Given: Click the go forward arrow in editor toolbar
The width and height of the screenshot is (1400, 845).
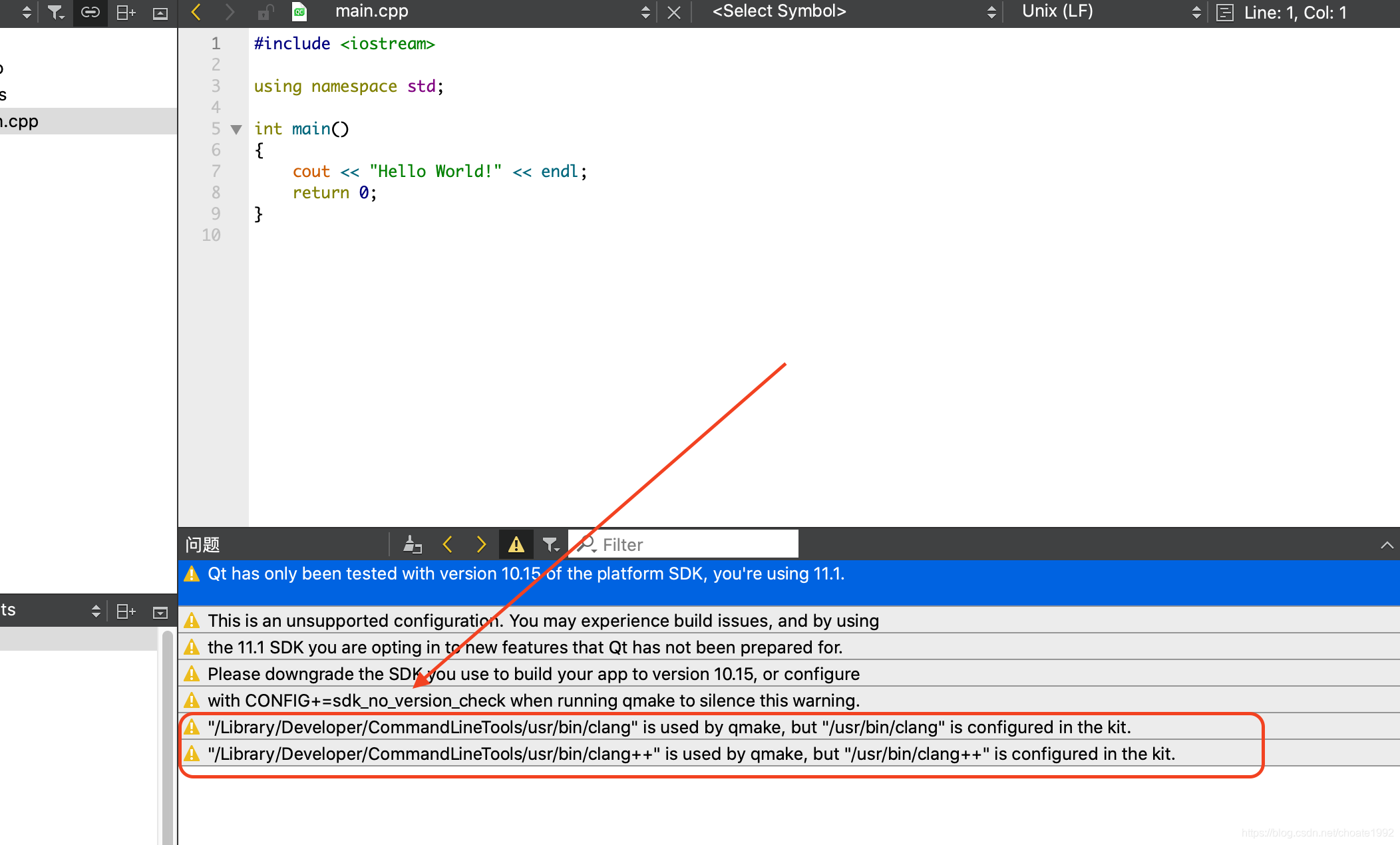Looking at the screenshot, I should click(x=230, y=12).
